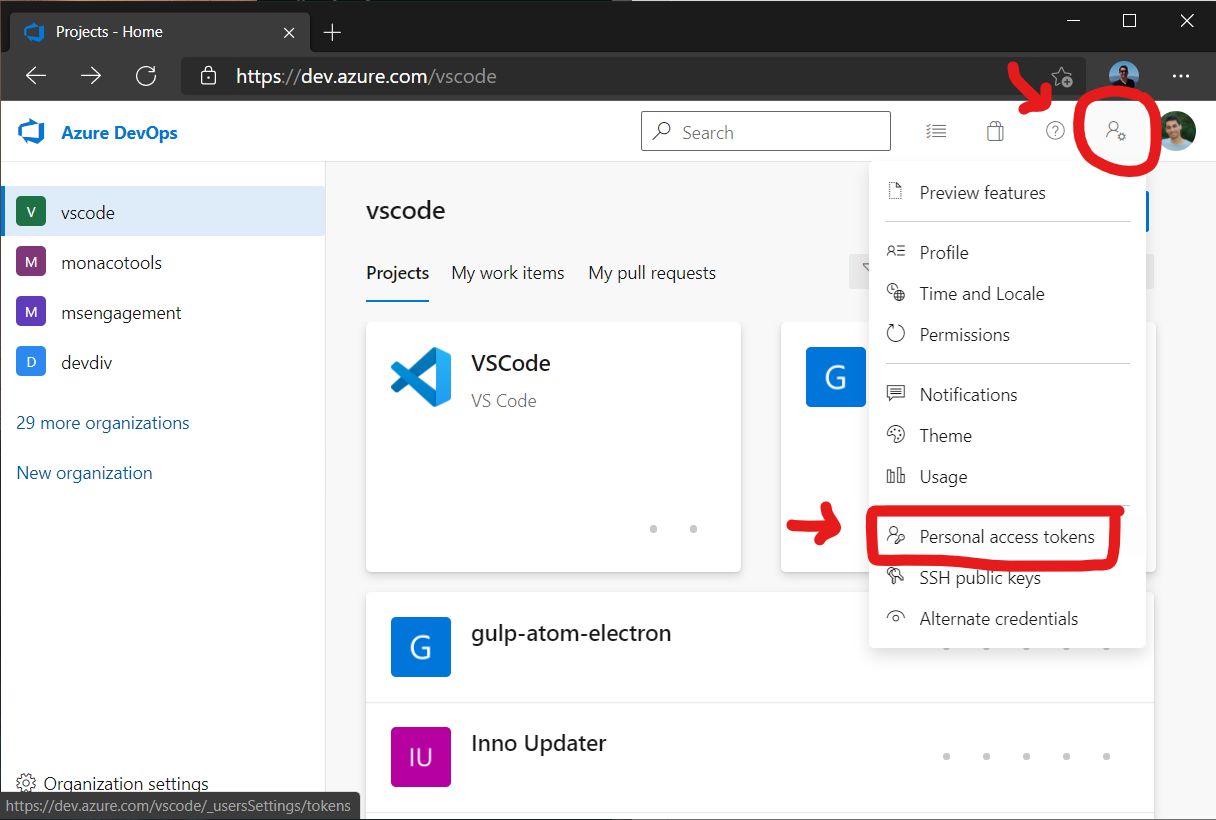This screenshot has height=820, width=1216.
Task: Click the user settings icon in header
Action: pos(1115,131)
